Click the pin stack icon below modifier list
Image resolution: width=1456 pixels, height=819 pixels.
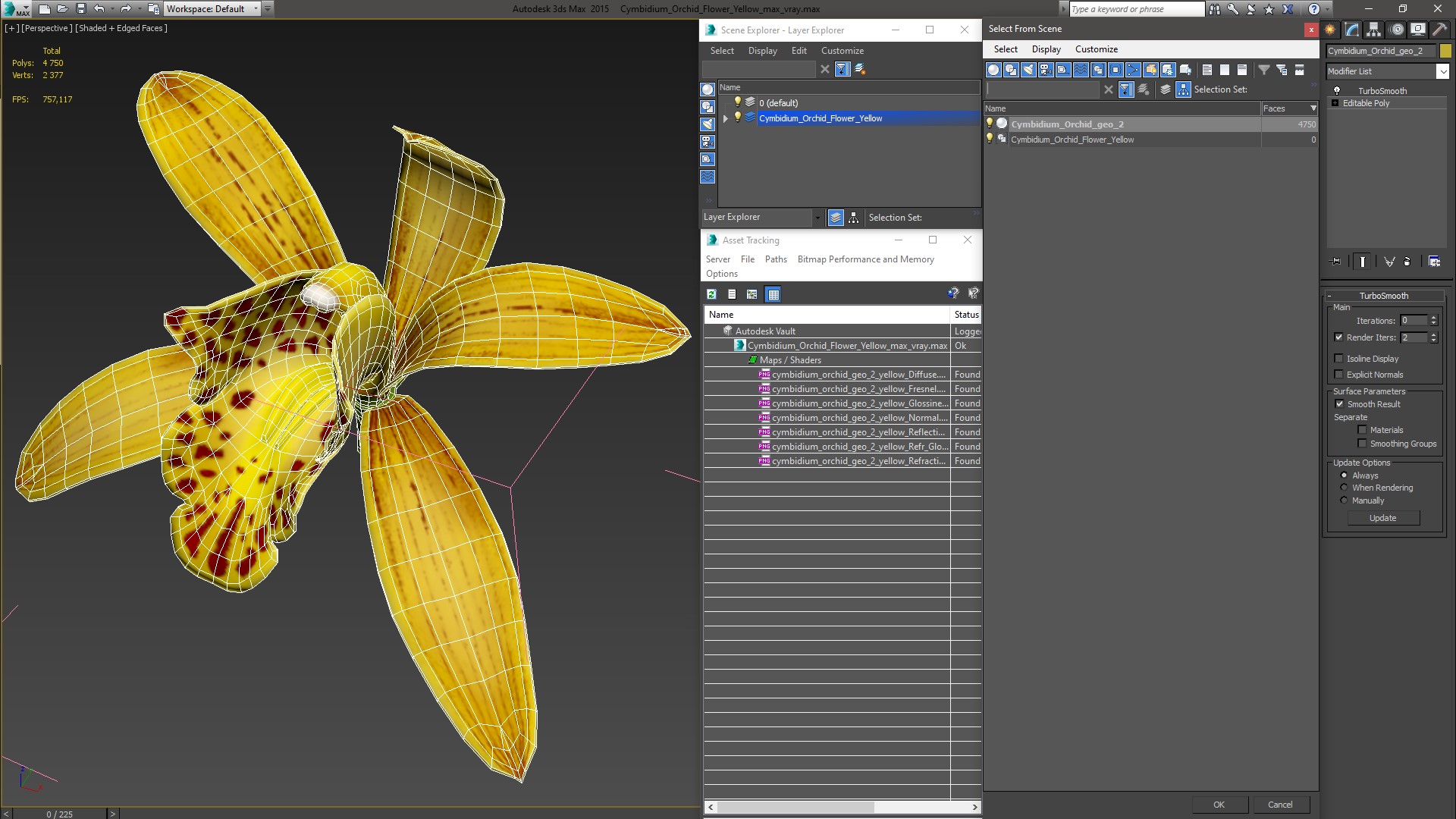tap(1336, 262)
